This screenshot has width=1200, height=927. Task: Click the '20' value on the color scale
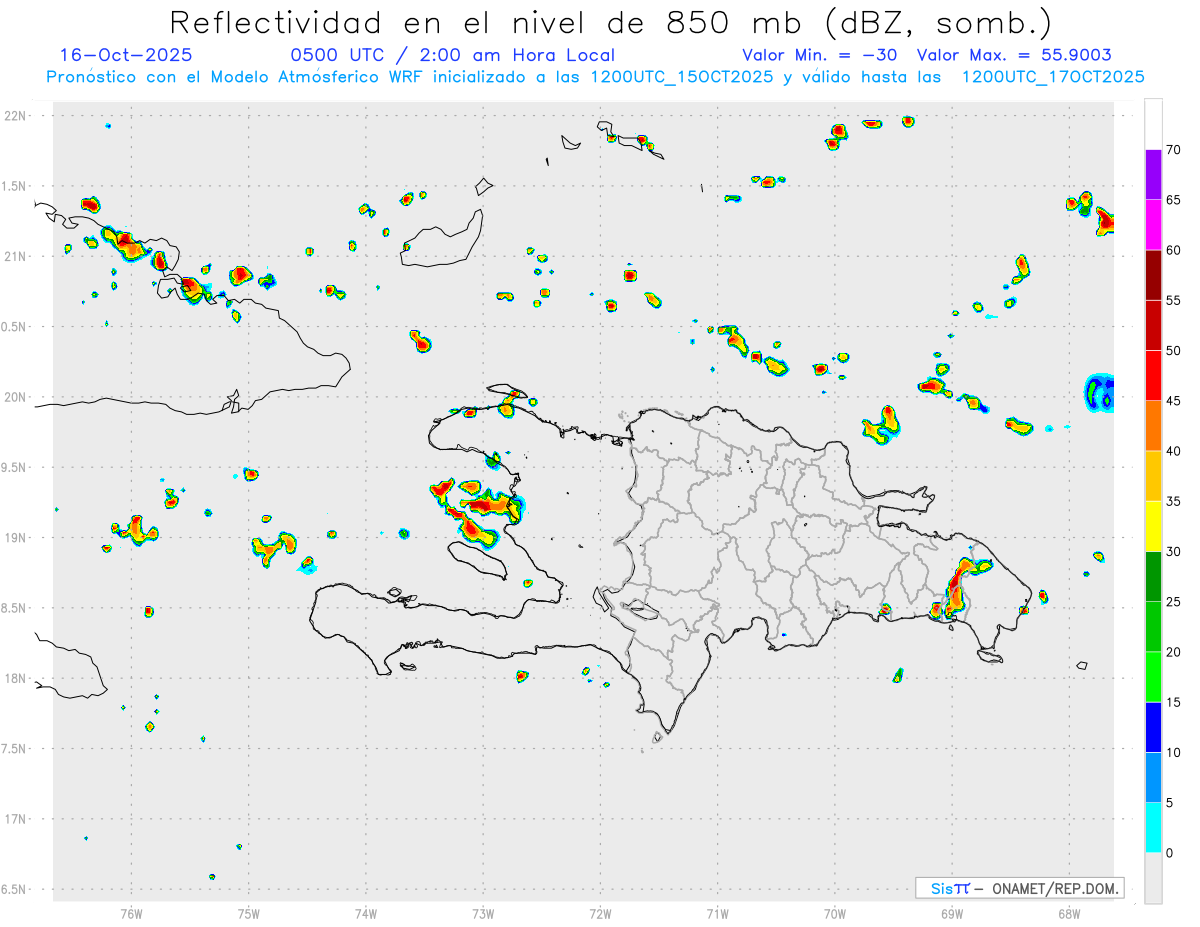click(x=1174, y=652)
